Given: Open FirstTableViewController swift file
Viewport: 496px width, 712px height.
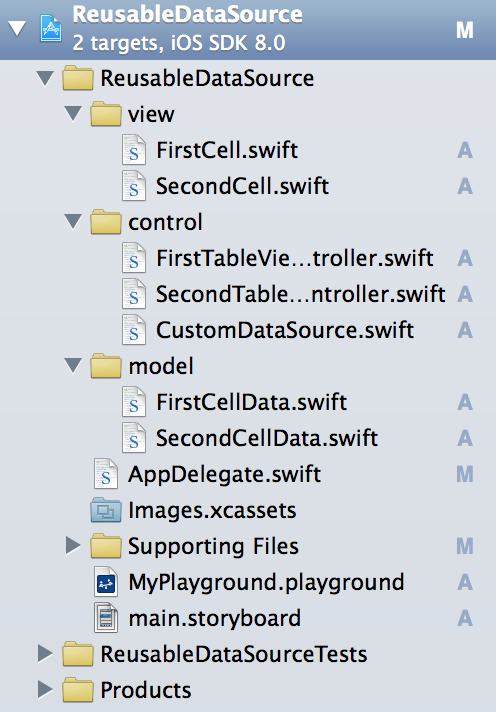Looking at the screenshot, I should pos(294,258).
